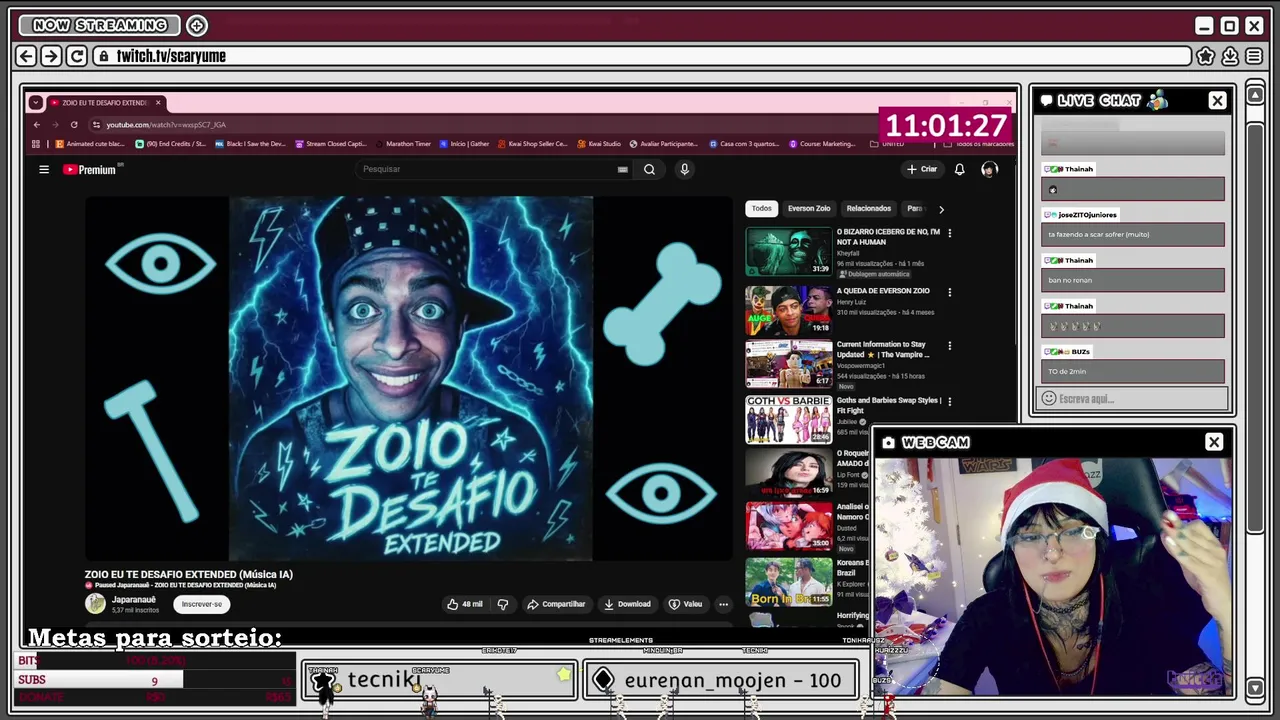Open options for O BIZARRO ICEBERG video

[949, 233]
